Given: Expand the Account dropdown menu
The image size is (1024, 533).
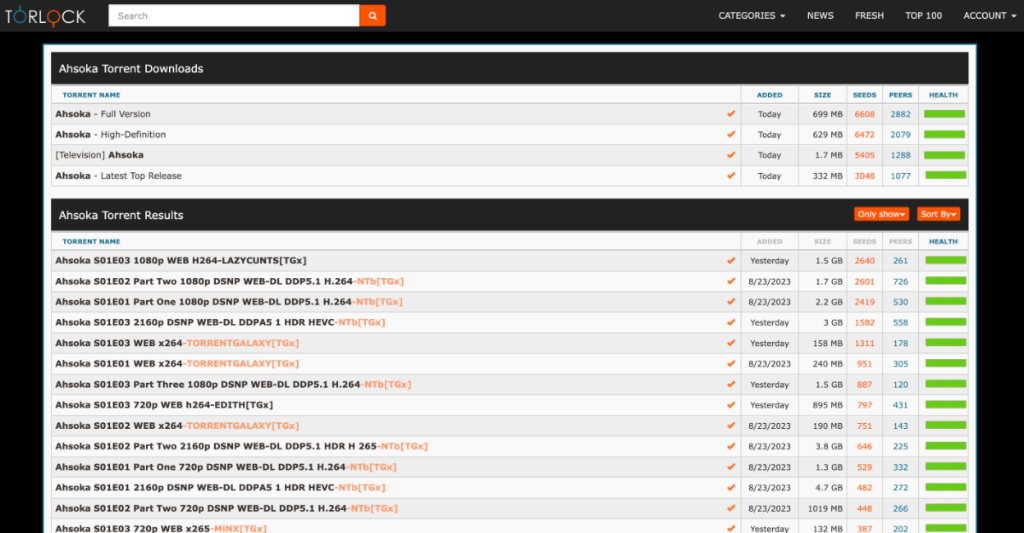Looking at the screenshot, I should (x=989, y=16).
